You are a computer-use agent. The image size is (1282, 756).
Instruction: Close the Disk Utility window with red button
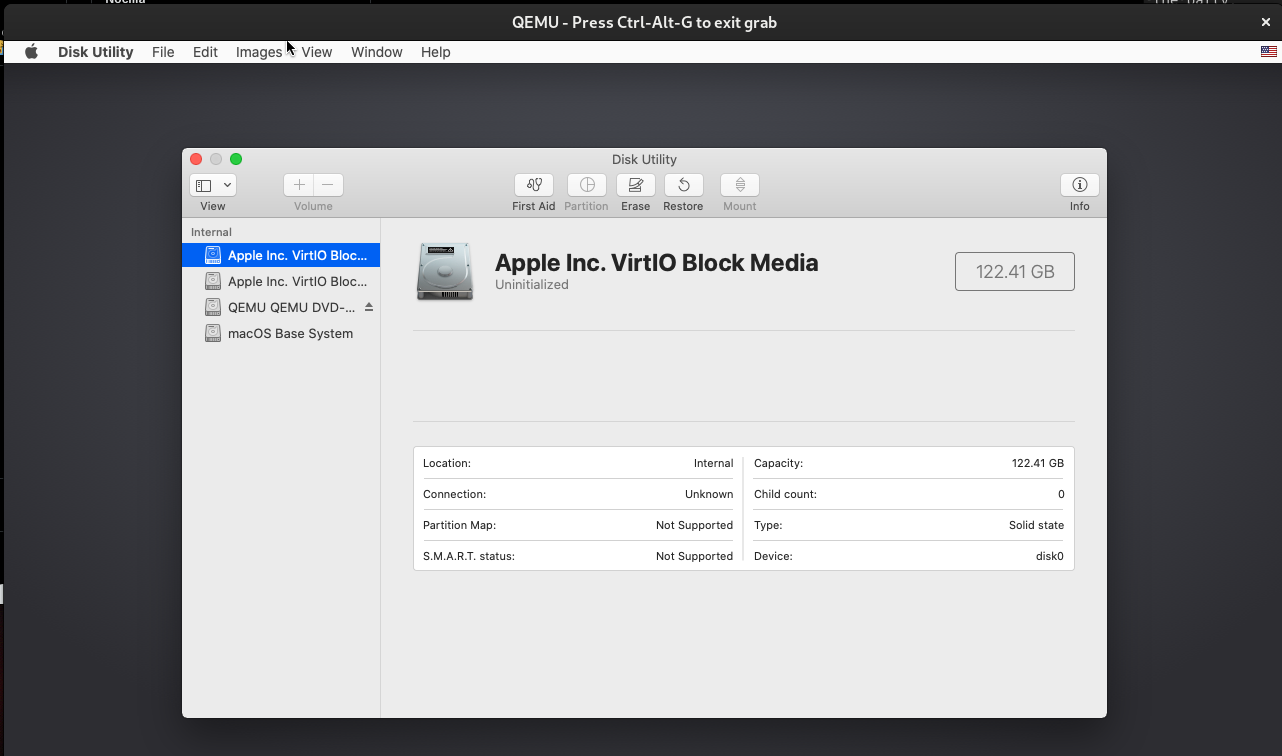[x=196, y=159]
